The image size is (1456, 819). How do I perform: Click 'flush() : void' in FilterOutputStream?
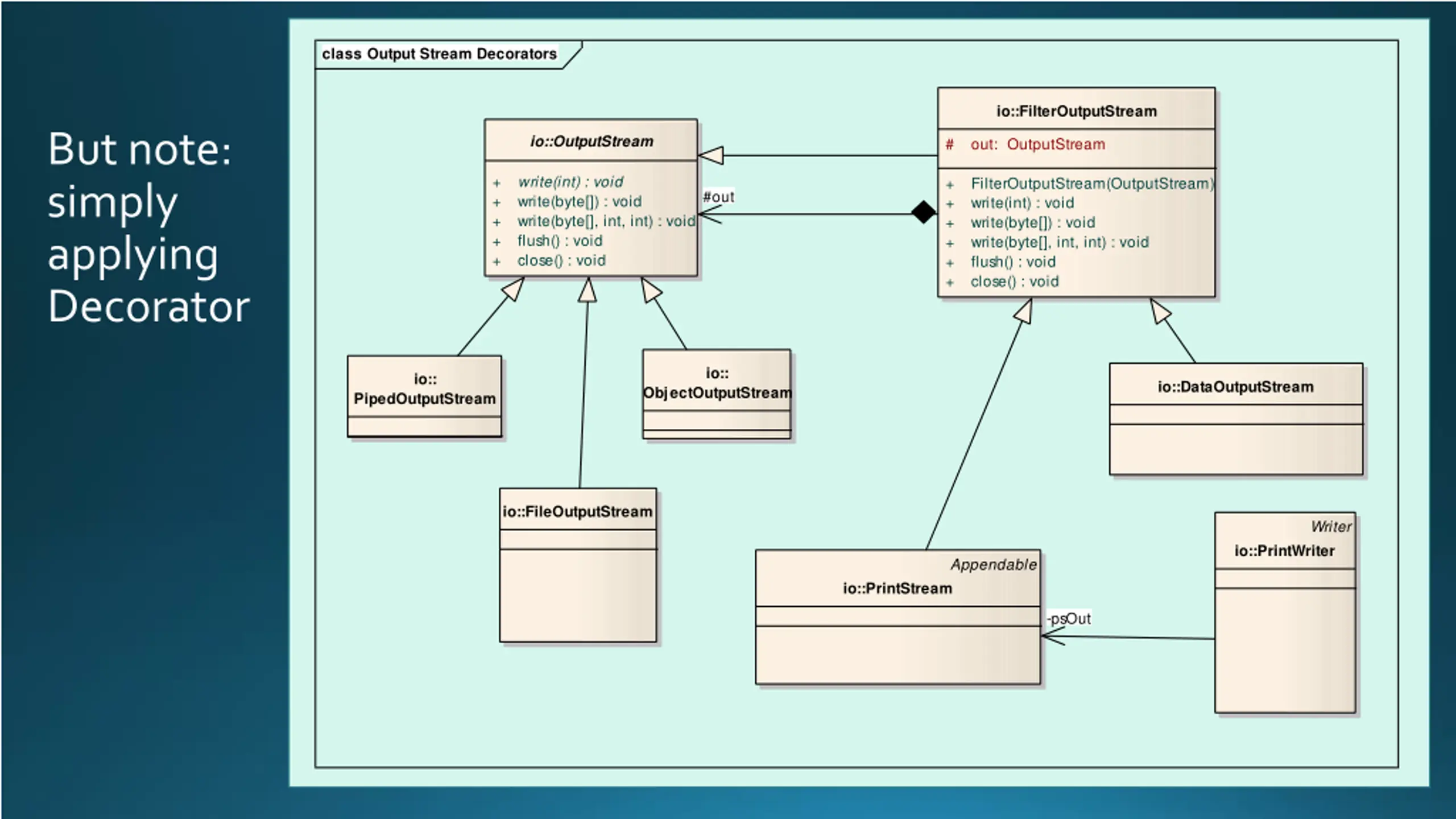(x=1013, y=262)
